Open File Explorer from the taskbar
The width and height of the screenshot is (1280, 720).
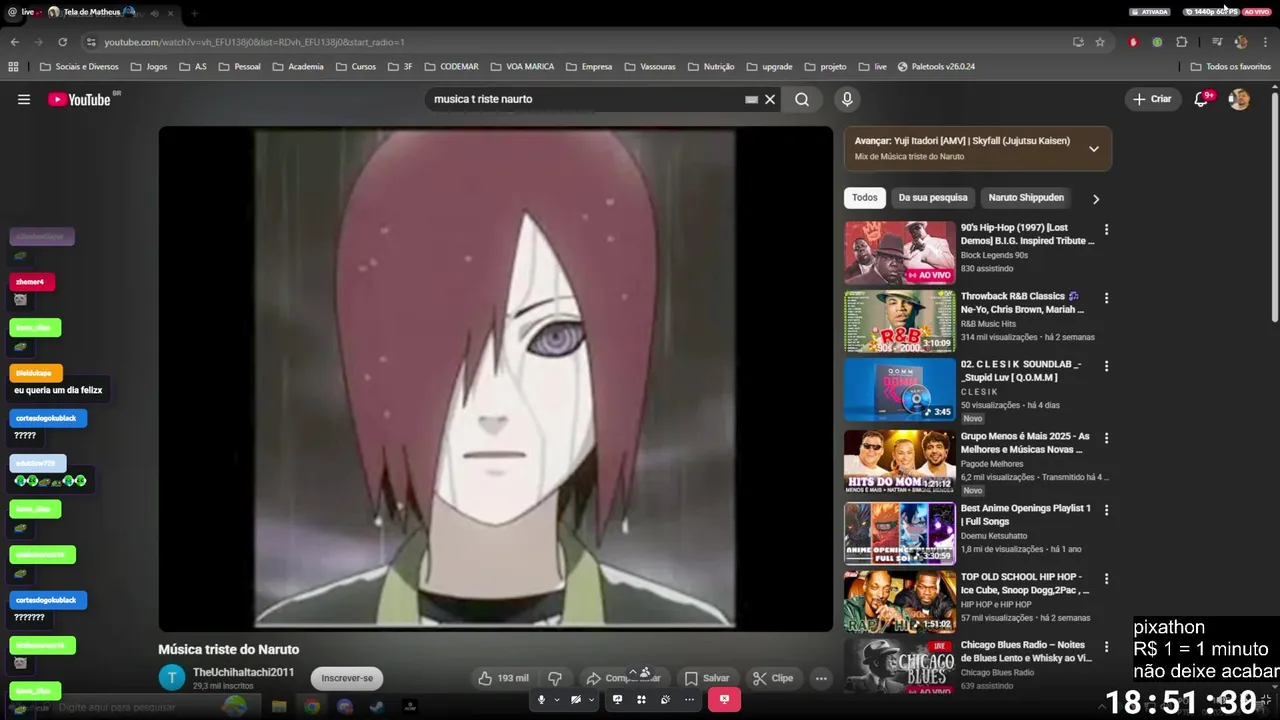[279, 707]
